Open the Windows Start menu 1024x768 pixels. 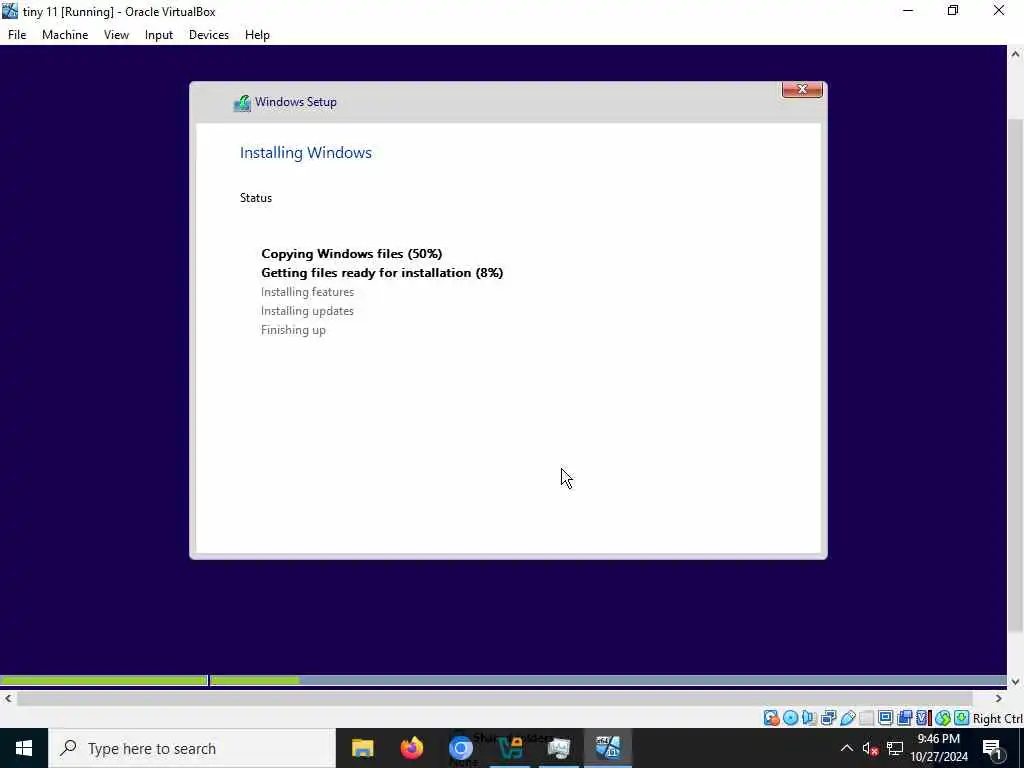point(24,748)
